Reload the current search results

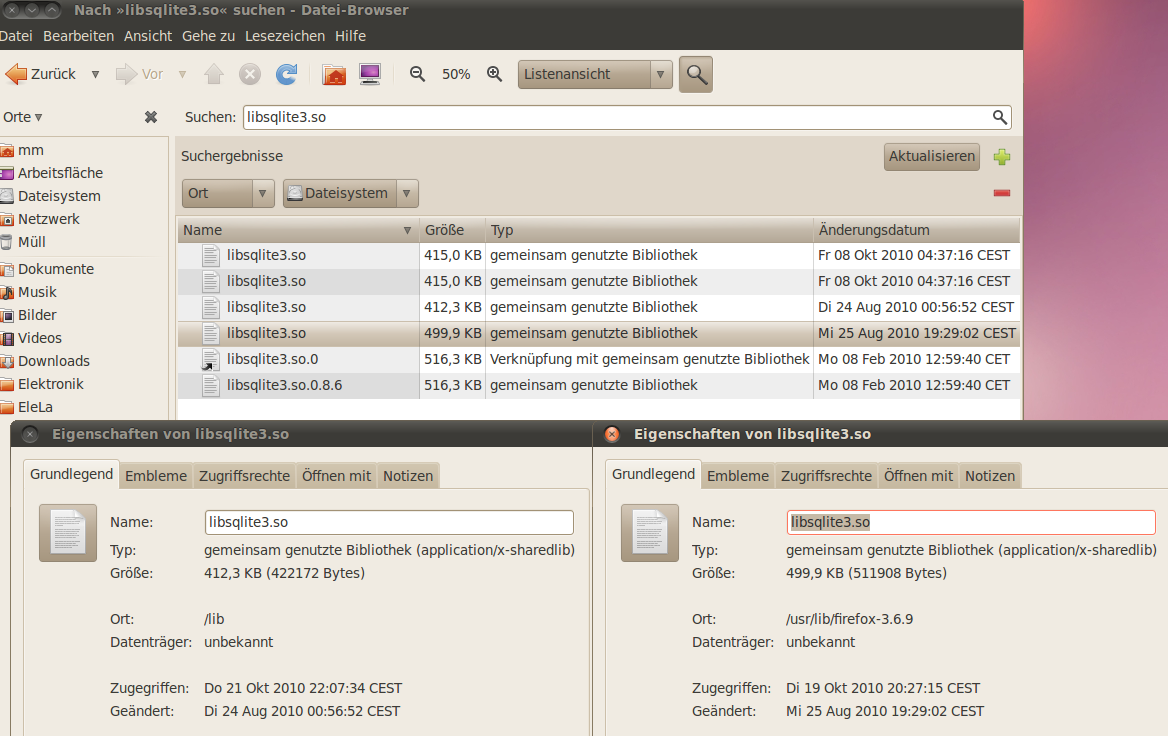tap(287, 74)
